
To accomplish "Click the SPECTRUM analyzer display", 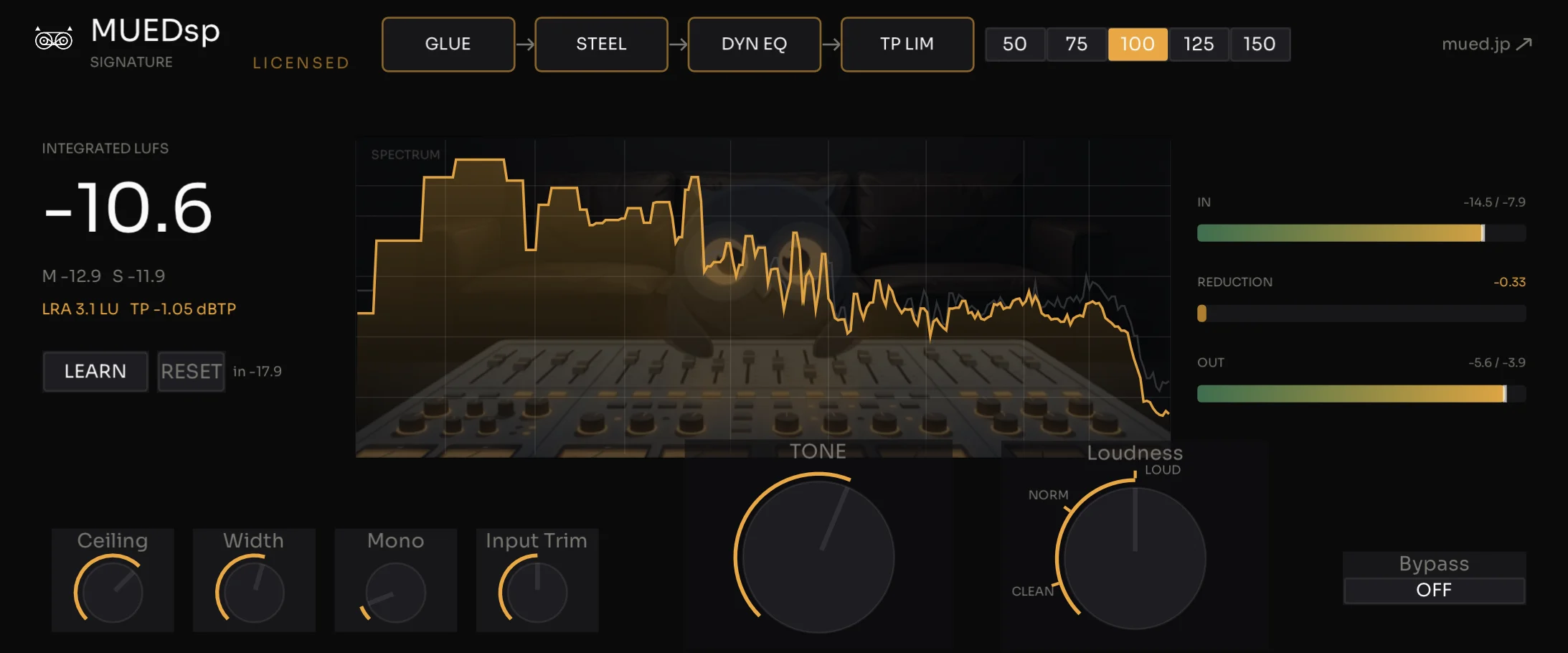I will click(763, 298).
